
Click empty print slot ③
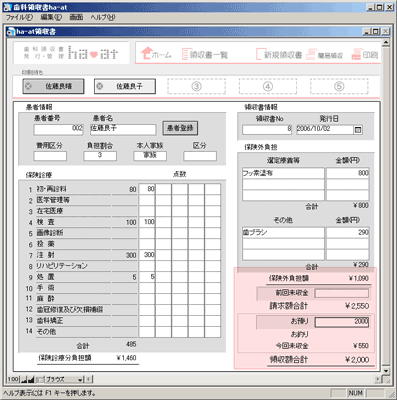(x=196, y=86)
